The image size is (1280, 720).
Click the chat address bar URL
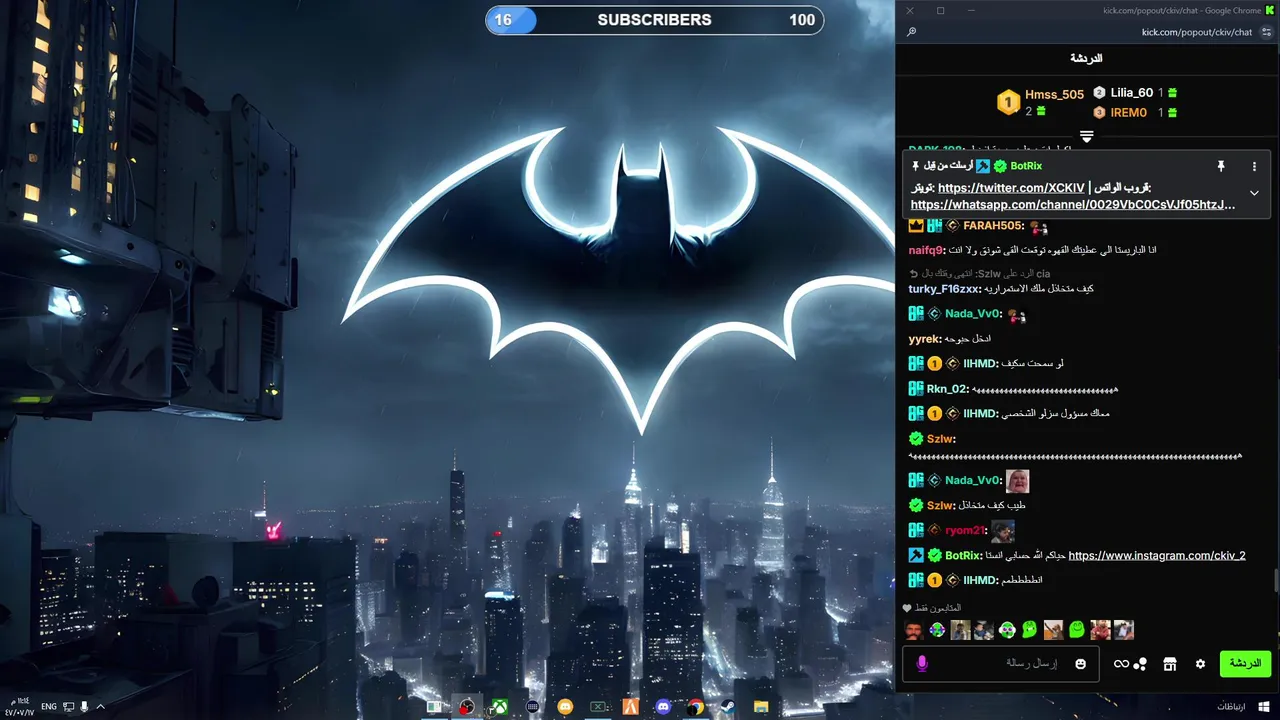tap(1197, 32)
